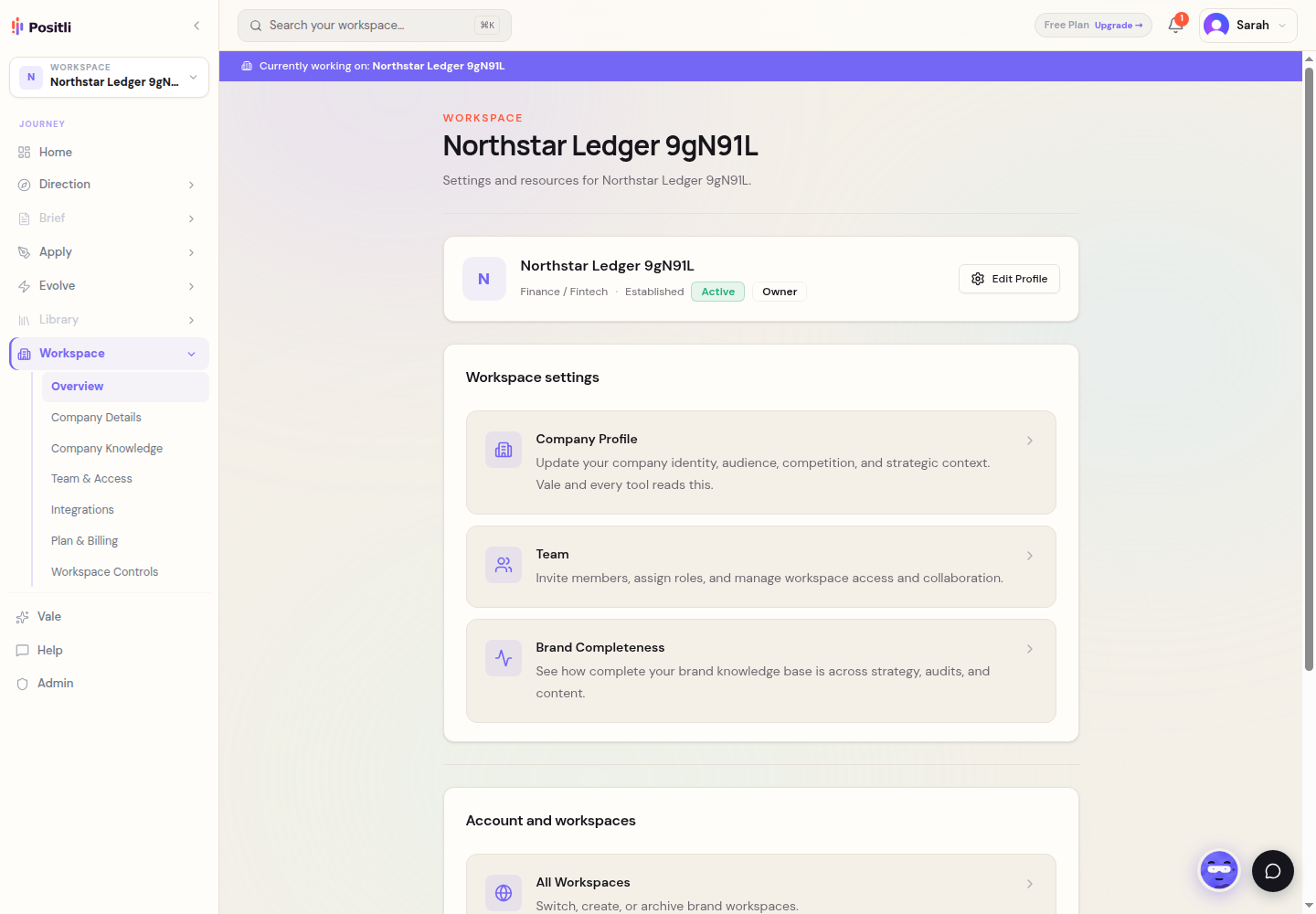Click the Upgrade plan link
This screenshot has width=1316, height=914.
click(1119, 26)
